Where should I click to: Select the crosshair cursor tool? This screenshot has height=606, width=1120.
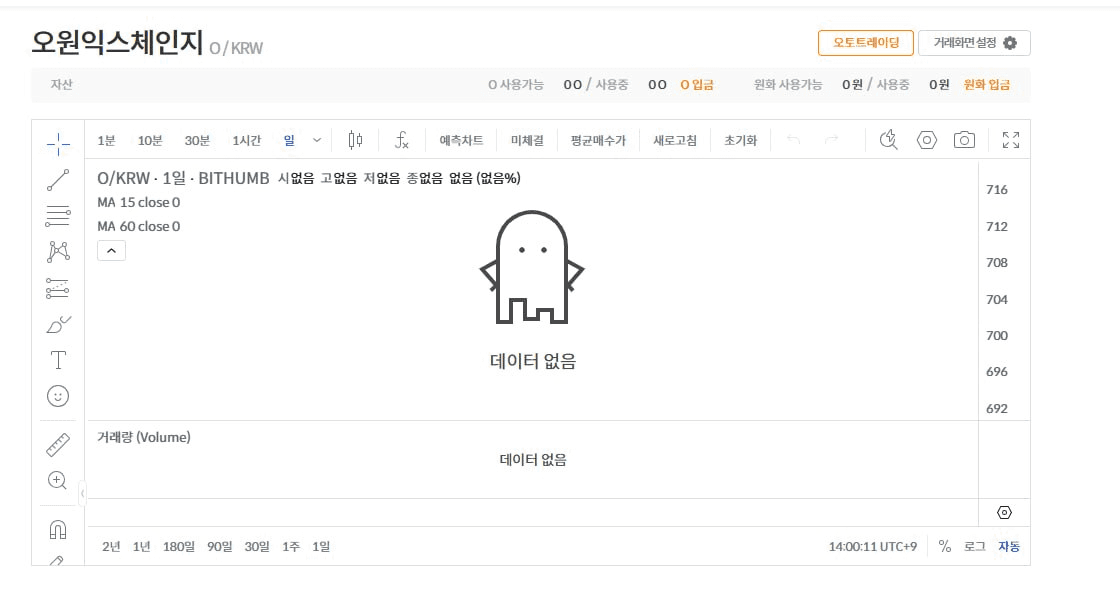coord(58,144)
